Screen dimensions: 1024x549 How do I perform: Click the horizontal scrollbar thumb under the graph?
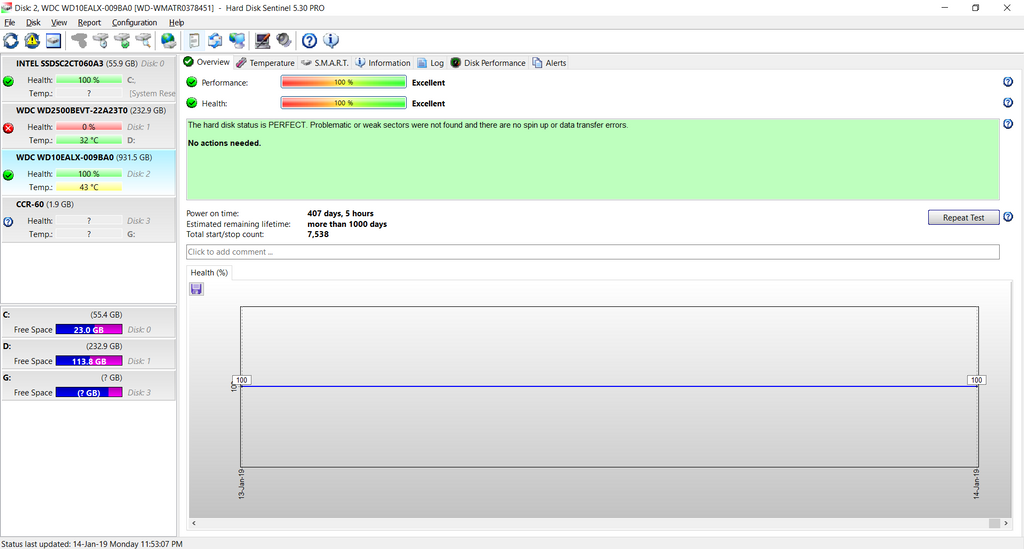click(994, 523)
